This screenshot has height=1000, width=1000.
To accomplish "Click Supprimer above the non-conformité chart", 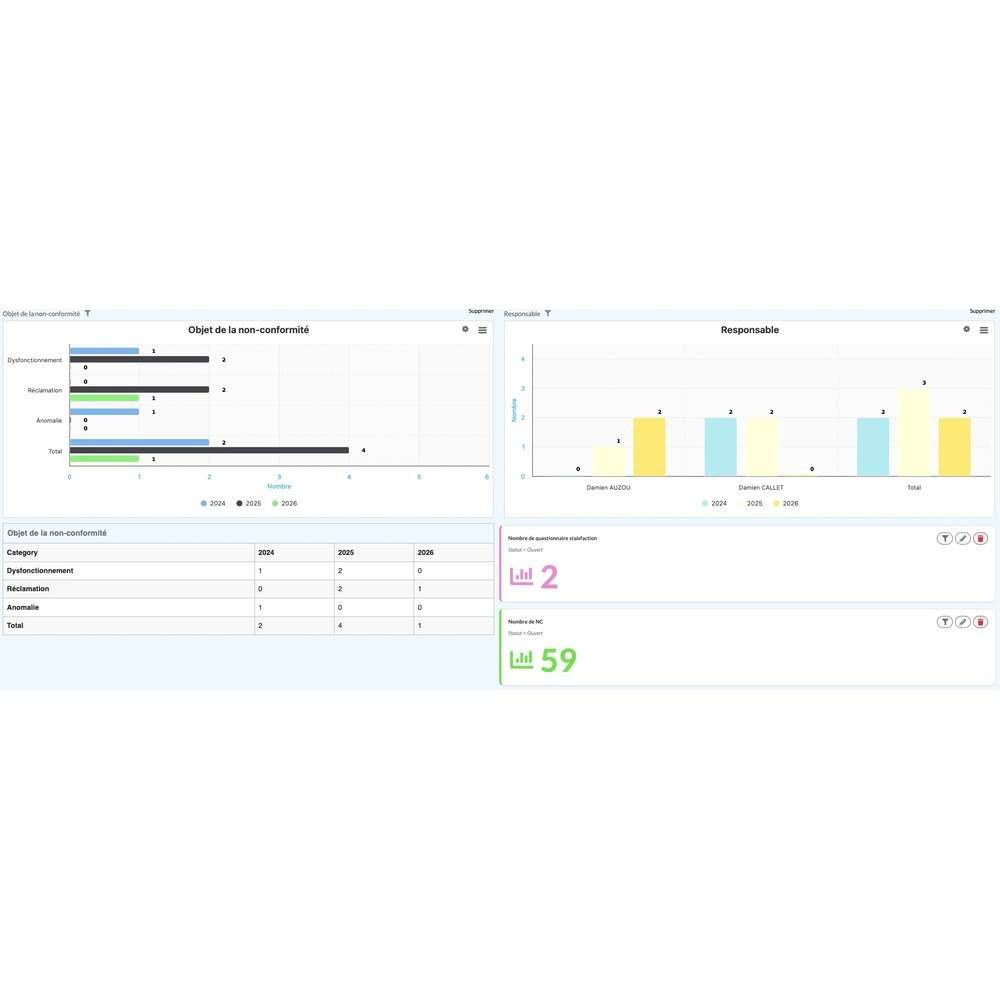I will [481, 311].
